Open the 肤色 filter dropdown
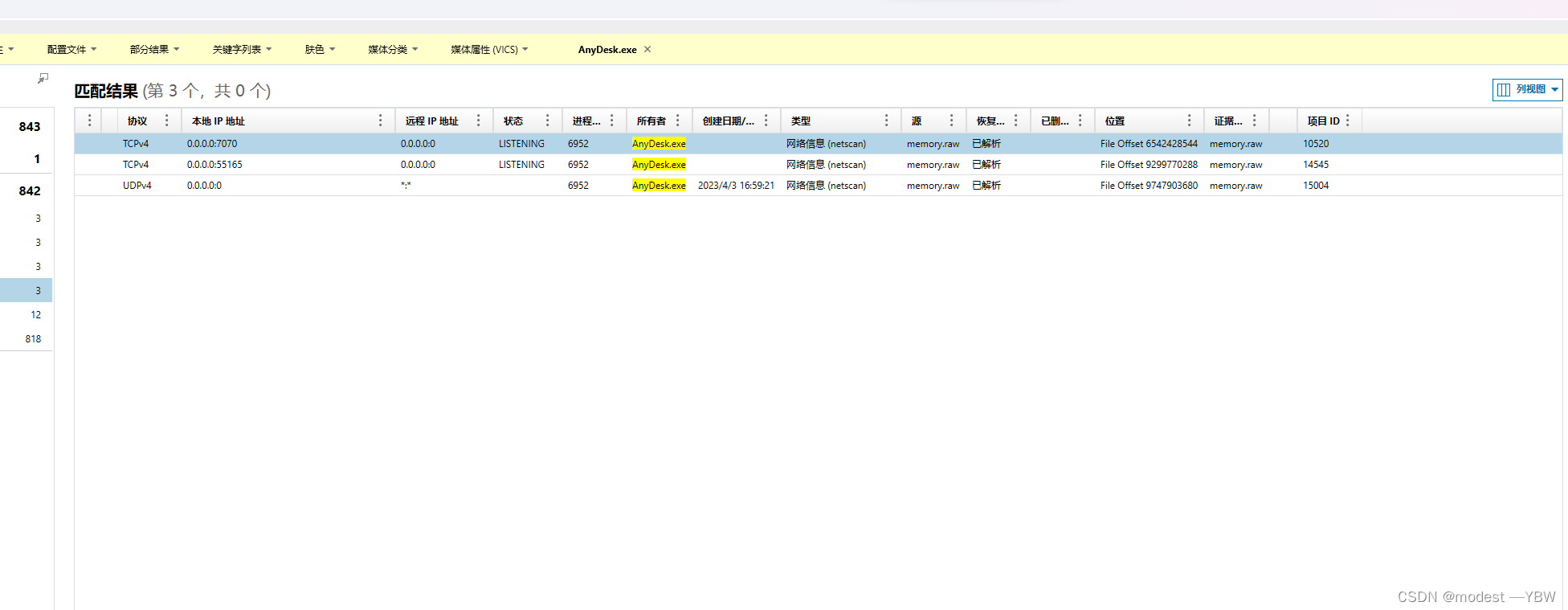 point(320,50)
